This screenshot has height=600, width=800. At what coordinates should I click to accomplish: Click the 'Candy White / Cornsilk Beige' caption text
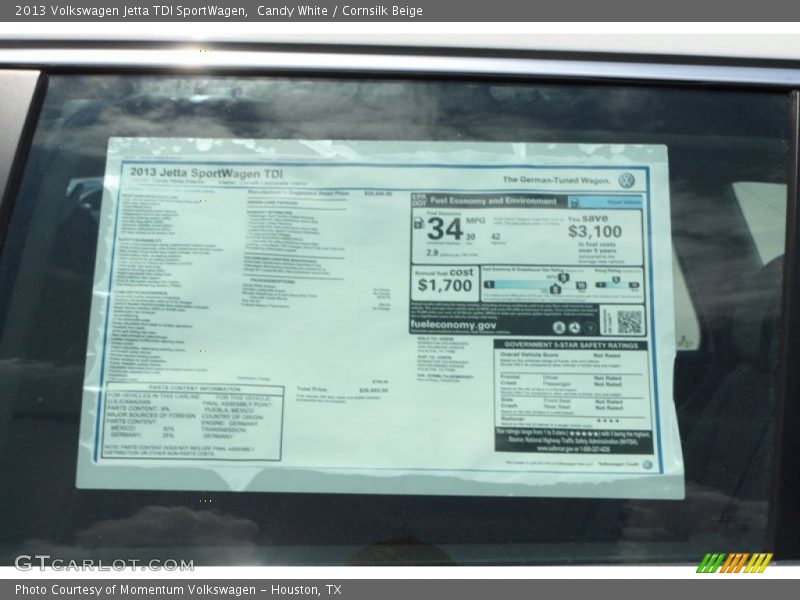340,11
